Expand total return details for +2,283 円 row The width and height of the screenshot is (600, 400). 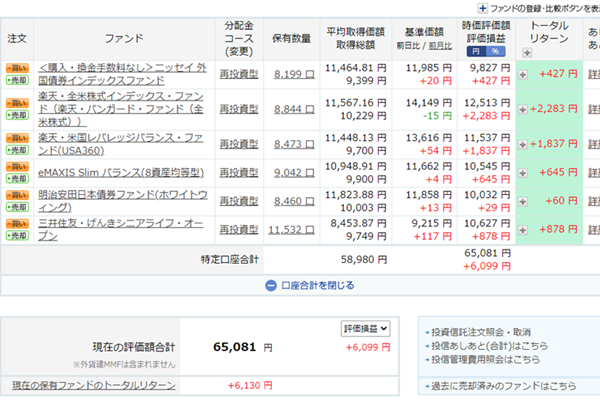pyautogui.click(x=524, y=109)
